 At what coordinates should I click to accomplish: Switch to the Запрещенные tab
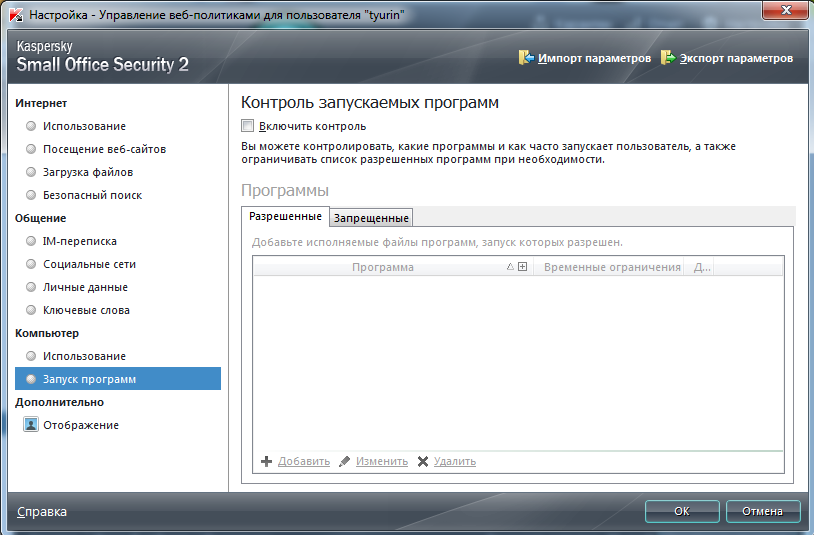coord(371,218)
